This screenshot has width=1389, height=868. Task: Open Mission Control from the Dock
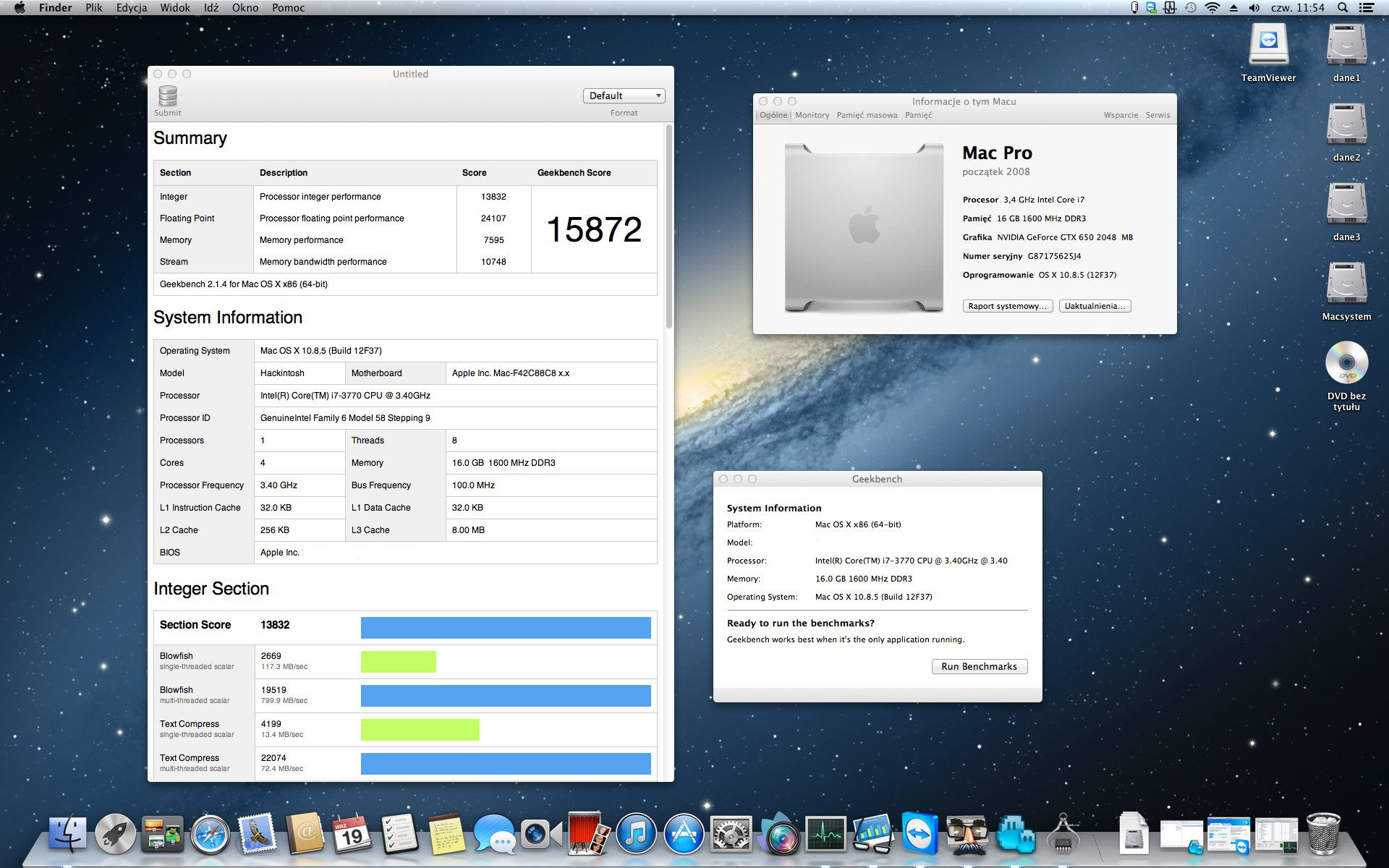point(163,834)
